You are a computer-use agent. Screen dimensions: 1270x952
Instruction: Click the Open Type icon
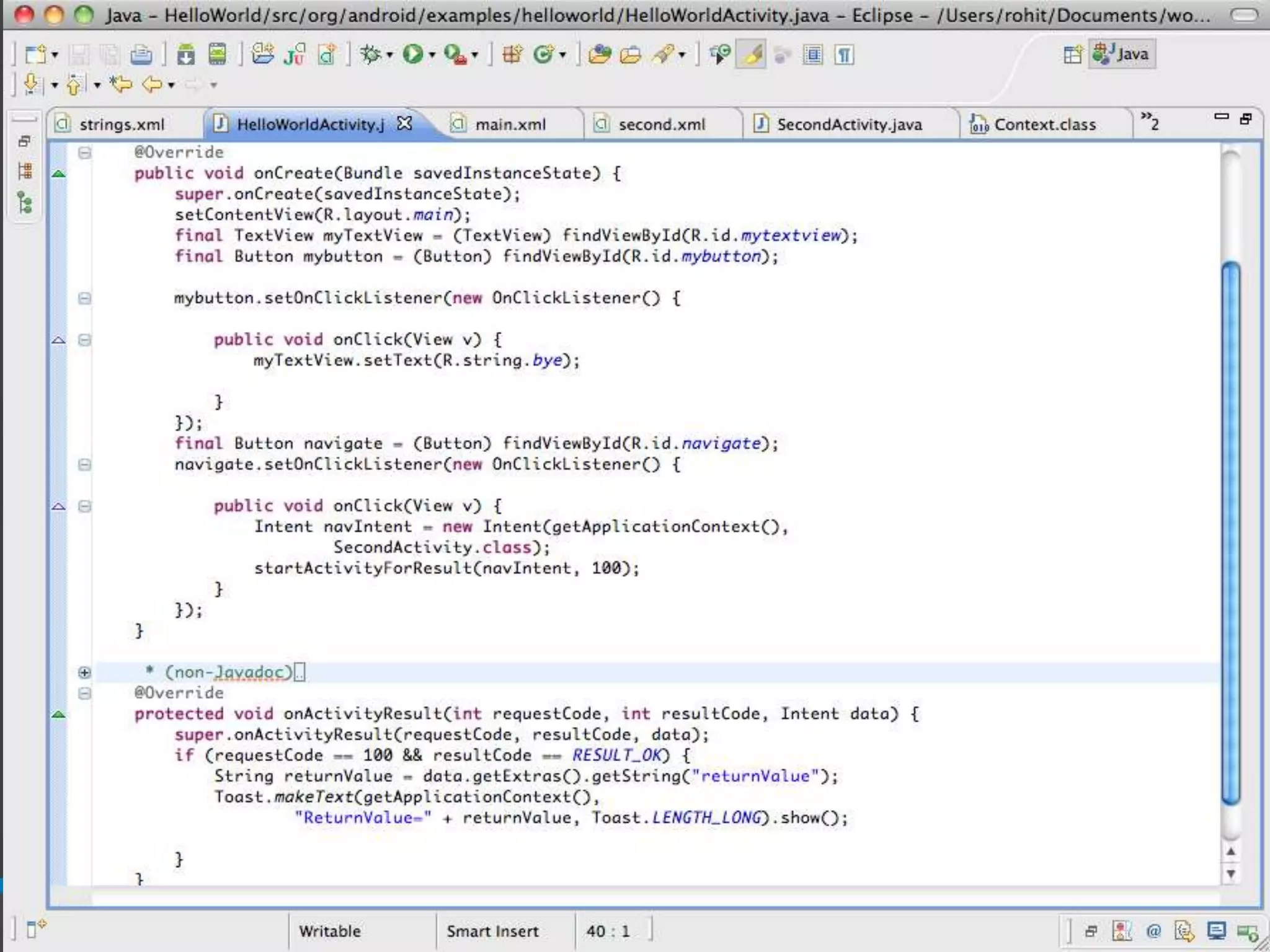pos(600,55)
